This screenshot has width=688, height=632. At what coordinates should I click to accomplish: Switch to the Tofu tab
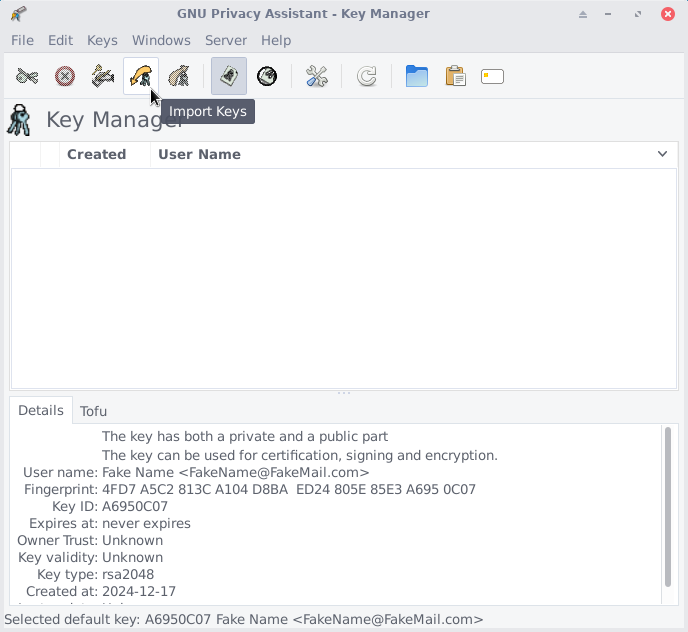(x=93, y=411)
